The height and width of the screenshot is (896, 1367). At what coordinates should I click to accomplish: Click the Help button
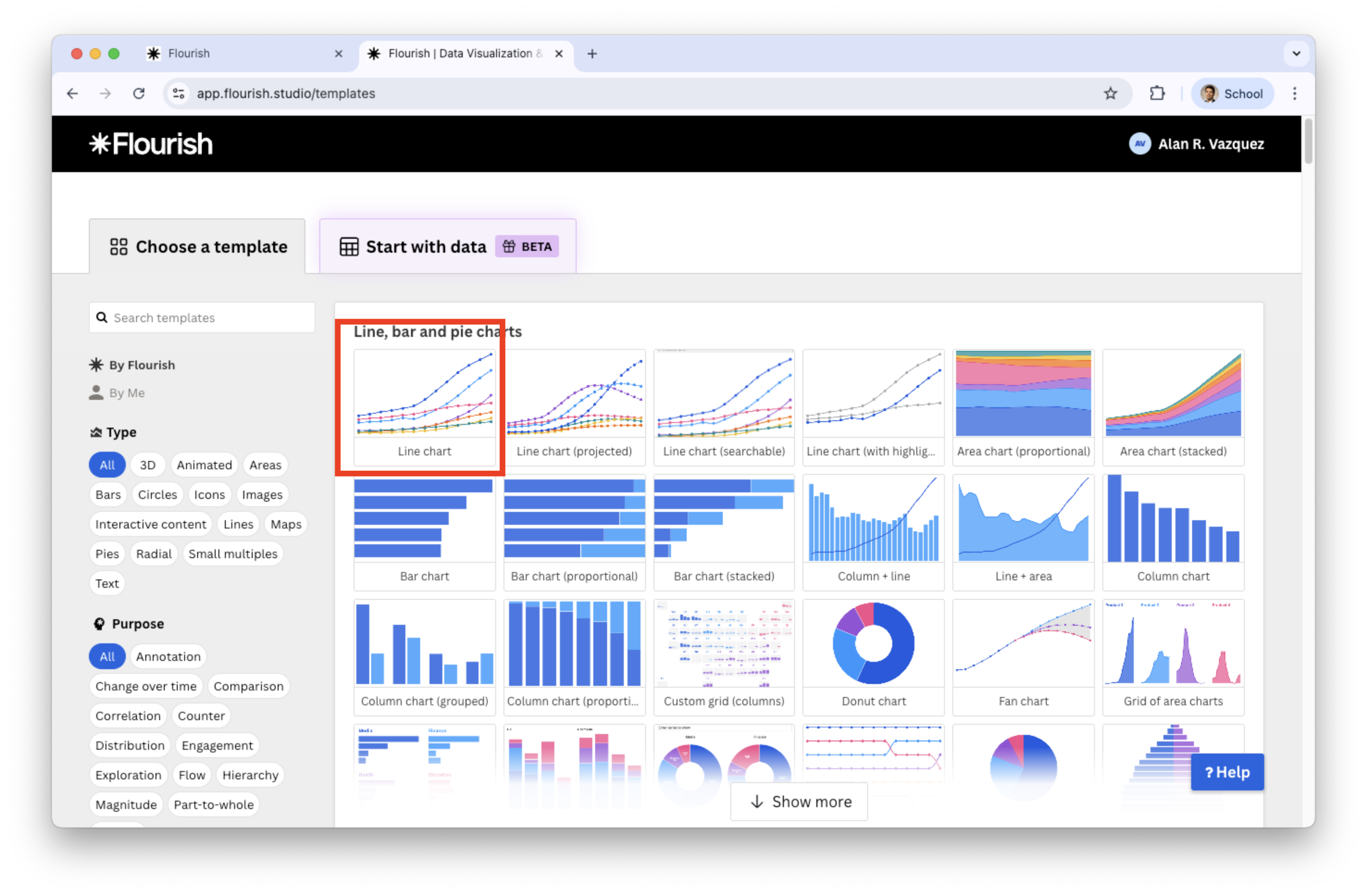click(1227, 772)
